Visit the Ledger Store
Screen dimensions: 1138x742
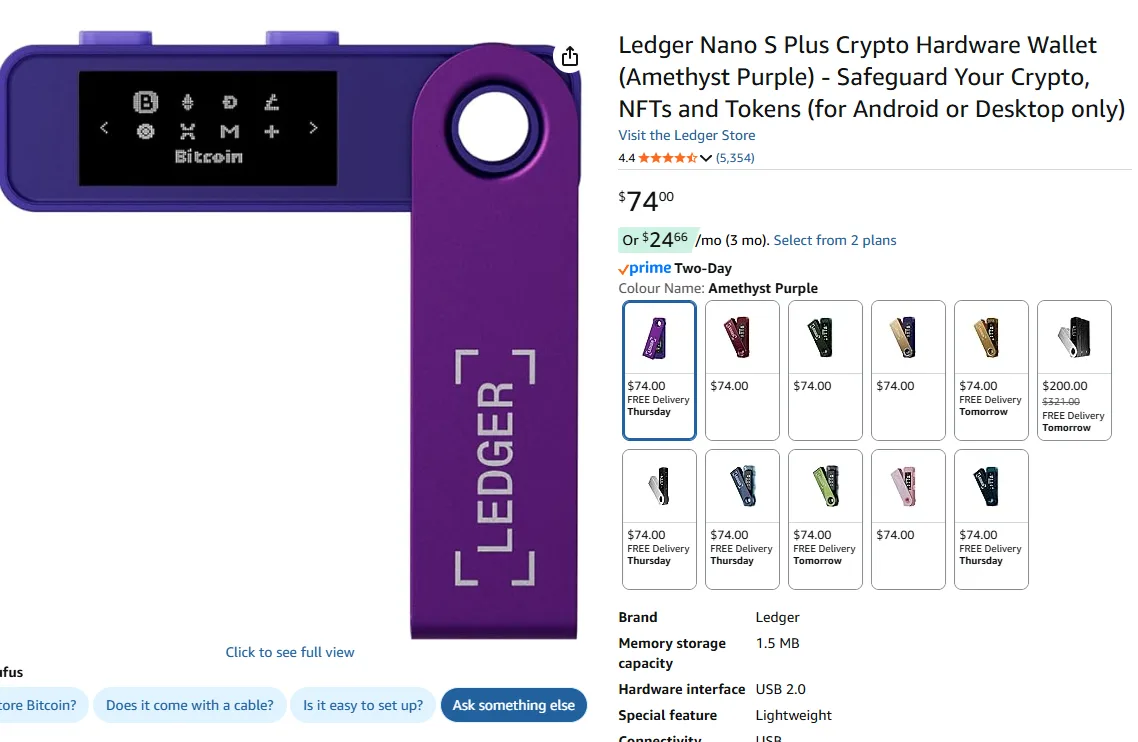pyautogui.click(x=686, y=135)
